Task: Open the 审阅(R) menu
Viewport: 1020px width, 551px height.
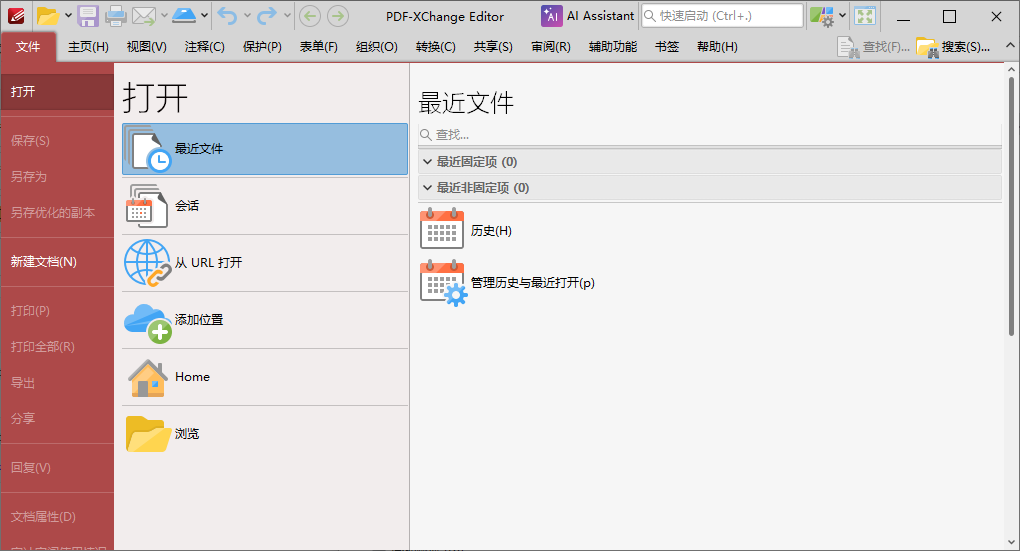Action: coord(550,47)
